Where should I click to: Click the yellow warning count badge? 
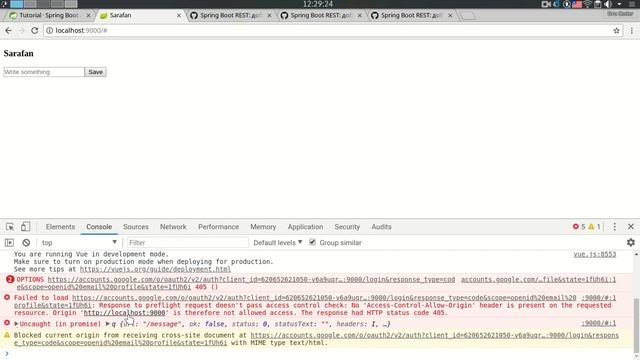(594, 227)
